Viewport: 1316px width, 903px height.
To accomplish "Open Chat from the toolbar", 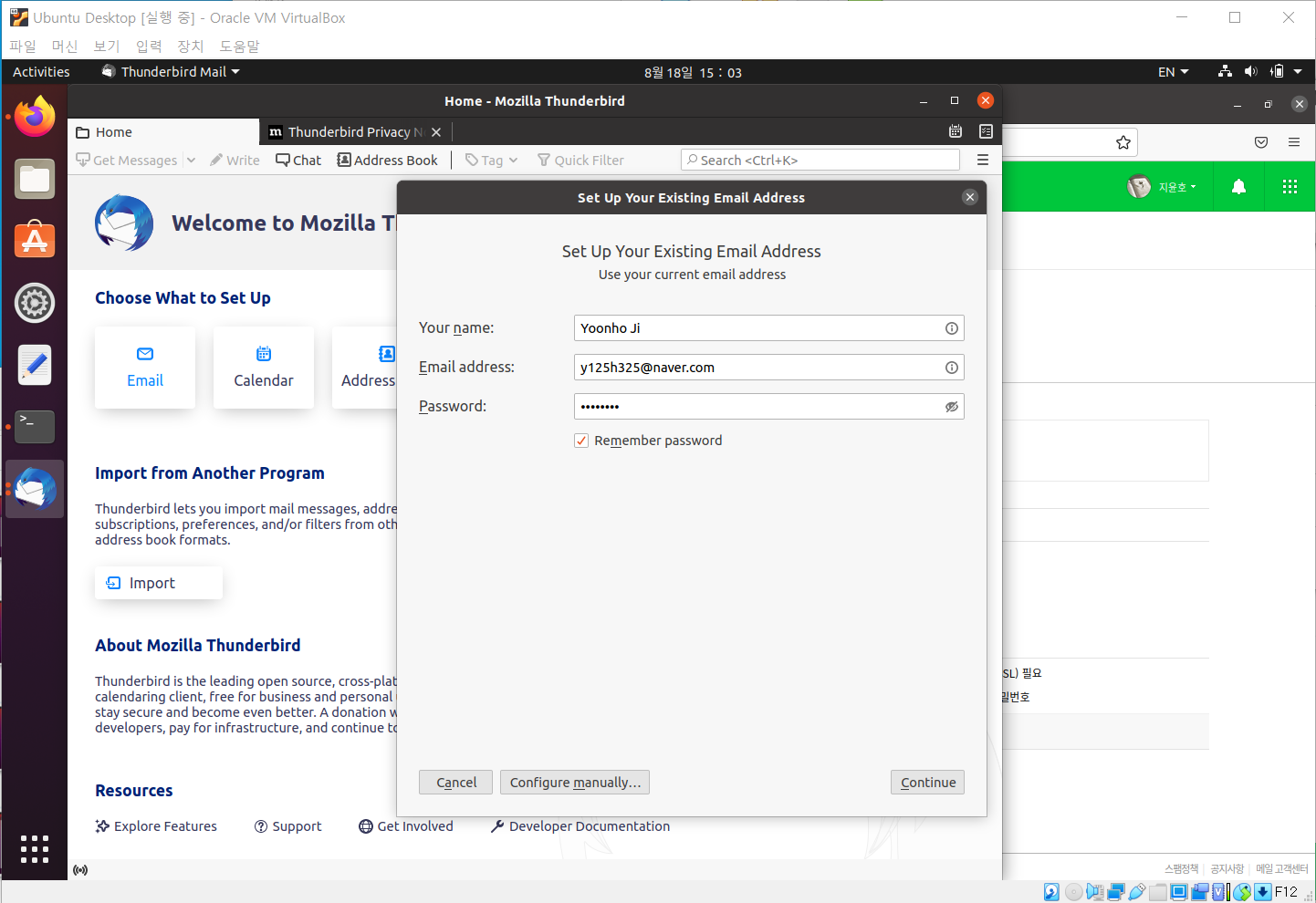I will pyautogui.click(x=298, y=160).
